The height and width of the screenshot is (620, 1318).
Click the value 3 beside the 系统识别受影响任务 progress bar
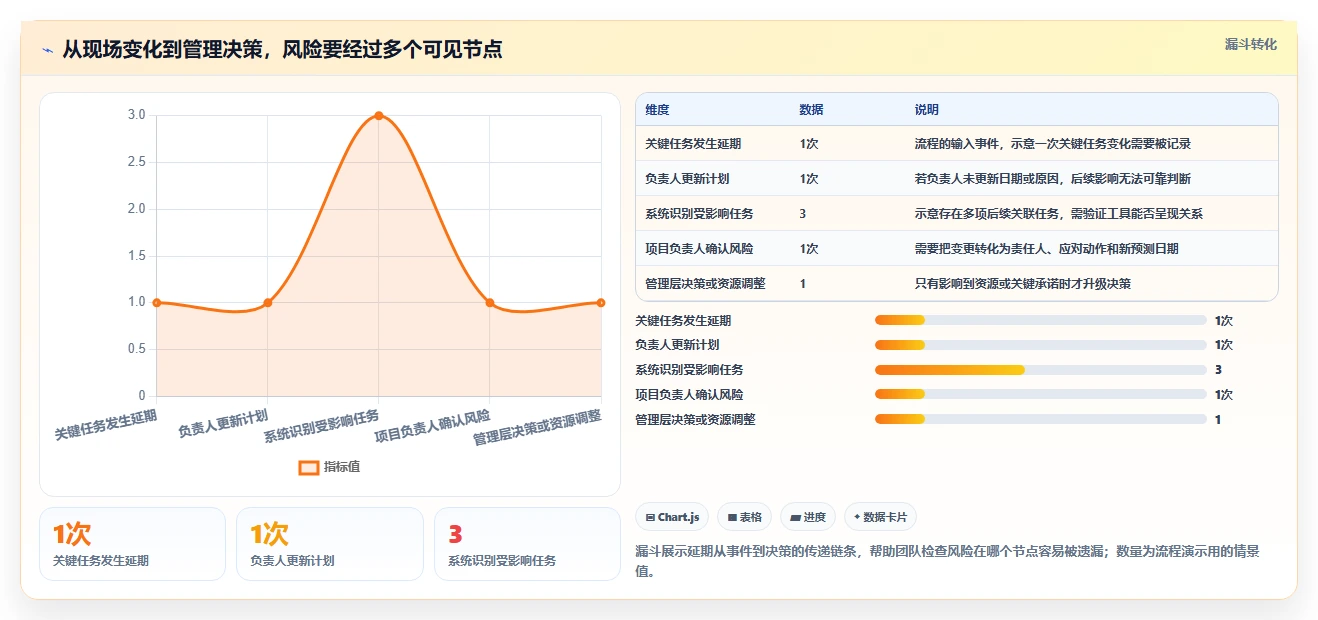(x=1218, y=370)
